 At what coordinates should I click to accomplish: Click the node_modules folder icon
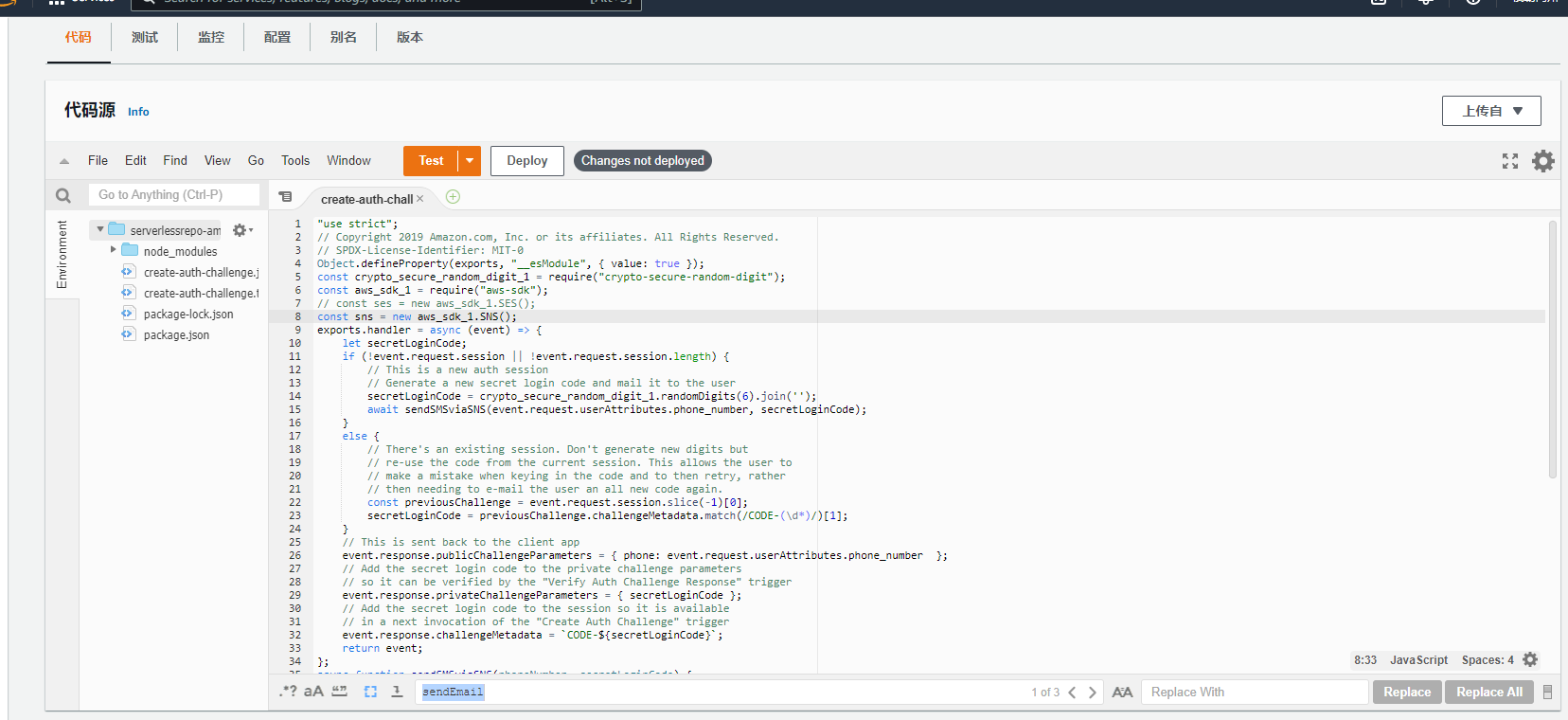point(130,250)
